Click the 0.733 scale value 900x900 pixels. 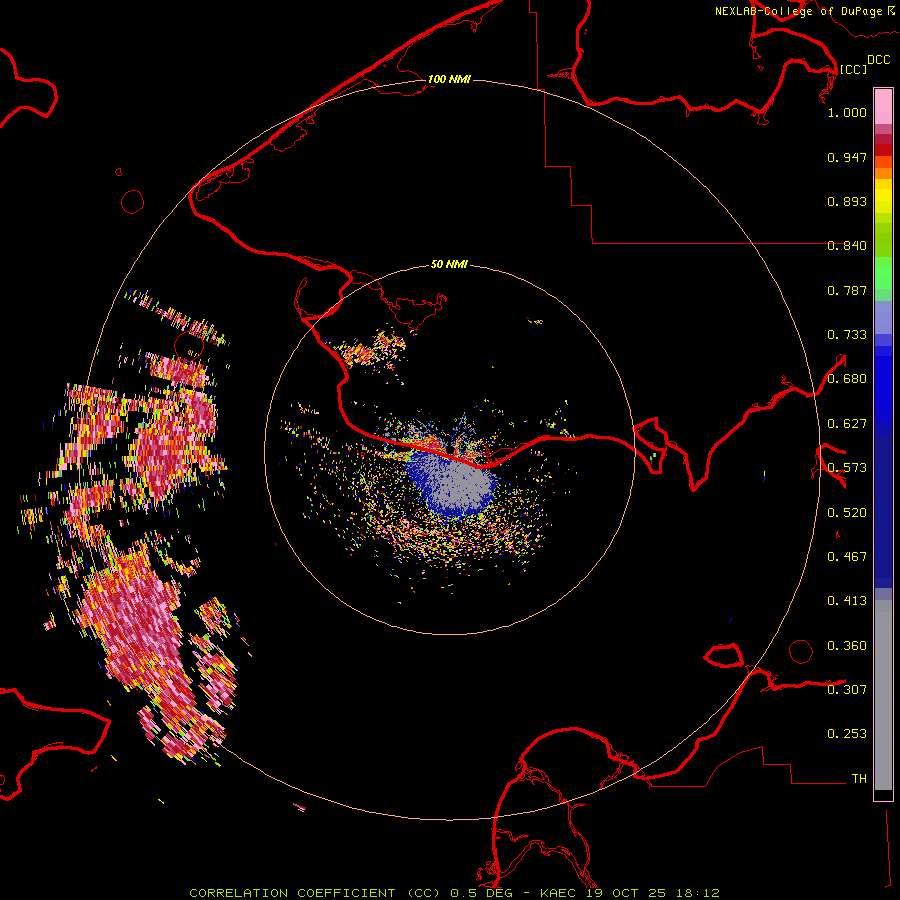[847, 335]
